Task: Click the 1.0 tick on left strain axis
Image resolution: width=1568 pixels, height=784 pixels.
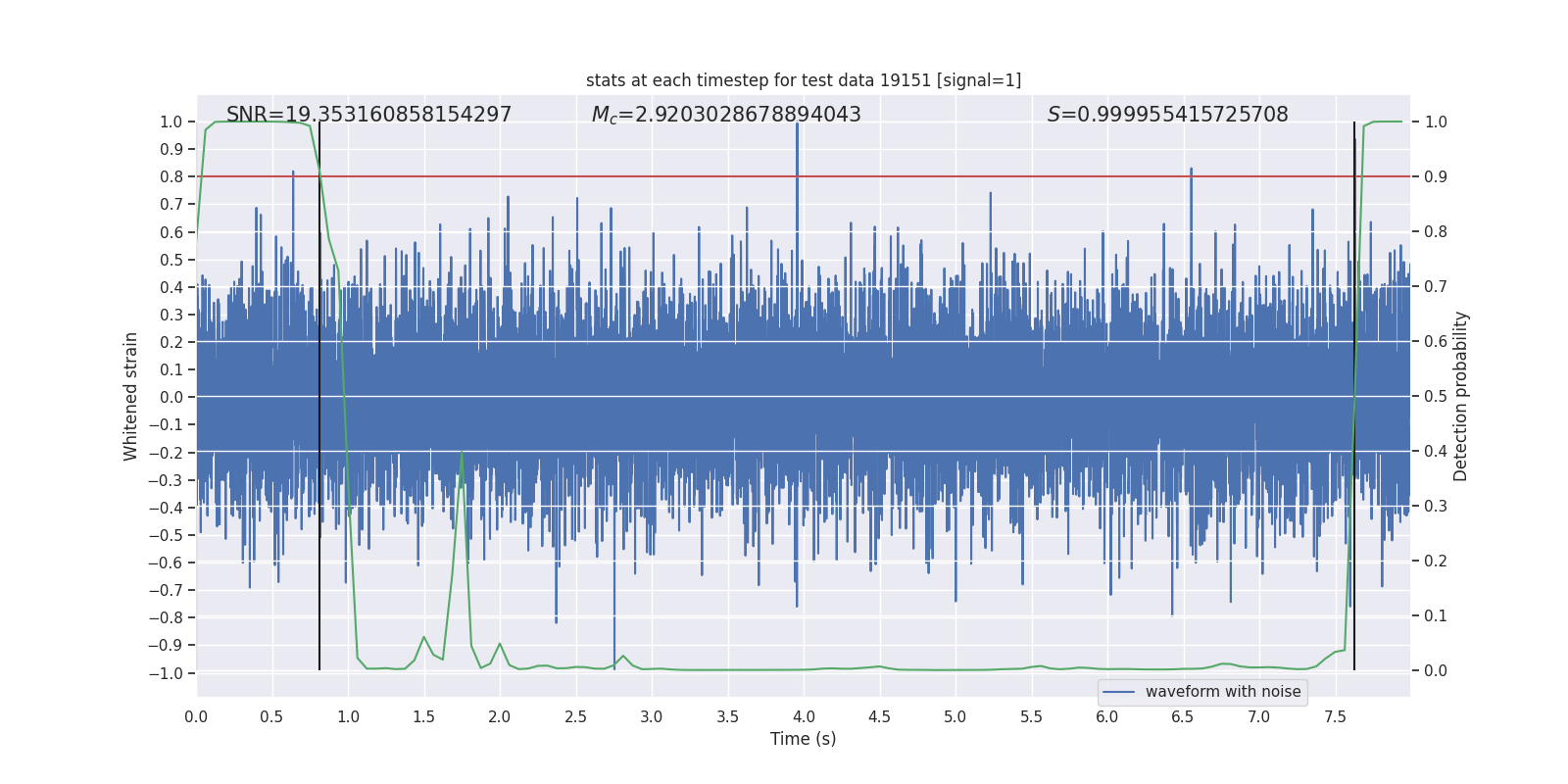Action: (171, 122)
